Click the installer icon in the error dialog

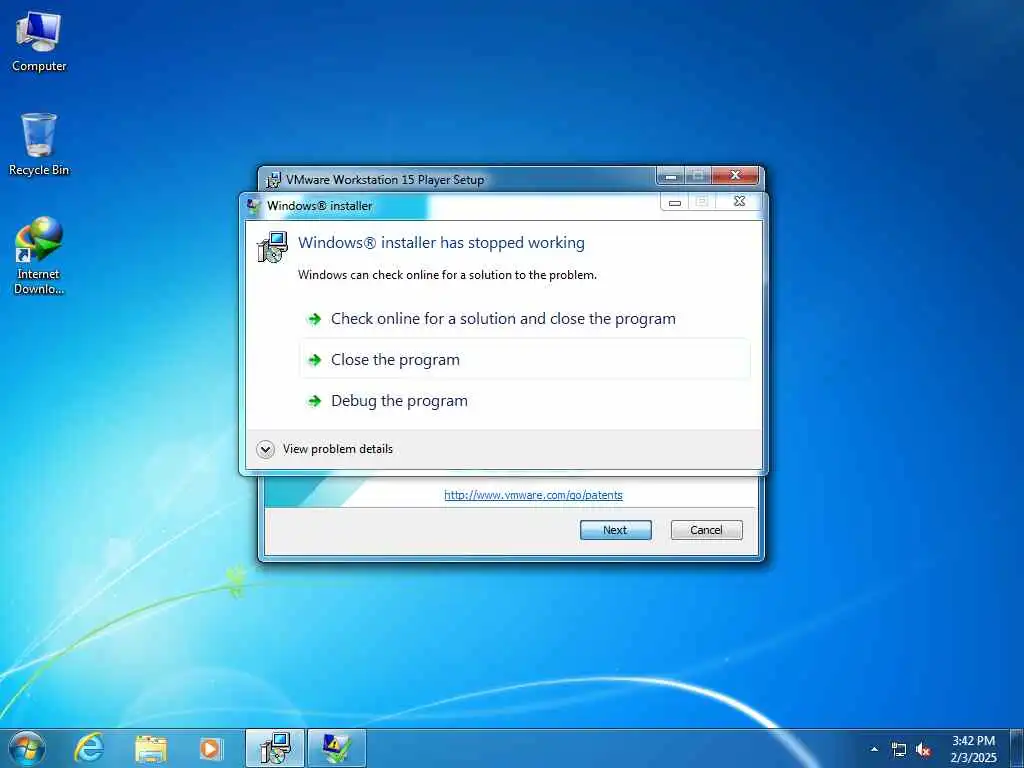(272, 247)
